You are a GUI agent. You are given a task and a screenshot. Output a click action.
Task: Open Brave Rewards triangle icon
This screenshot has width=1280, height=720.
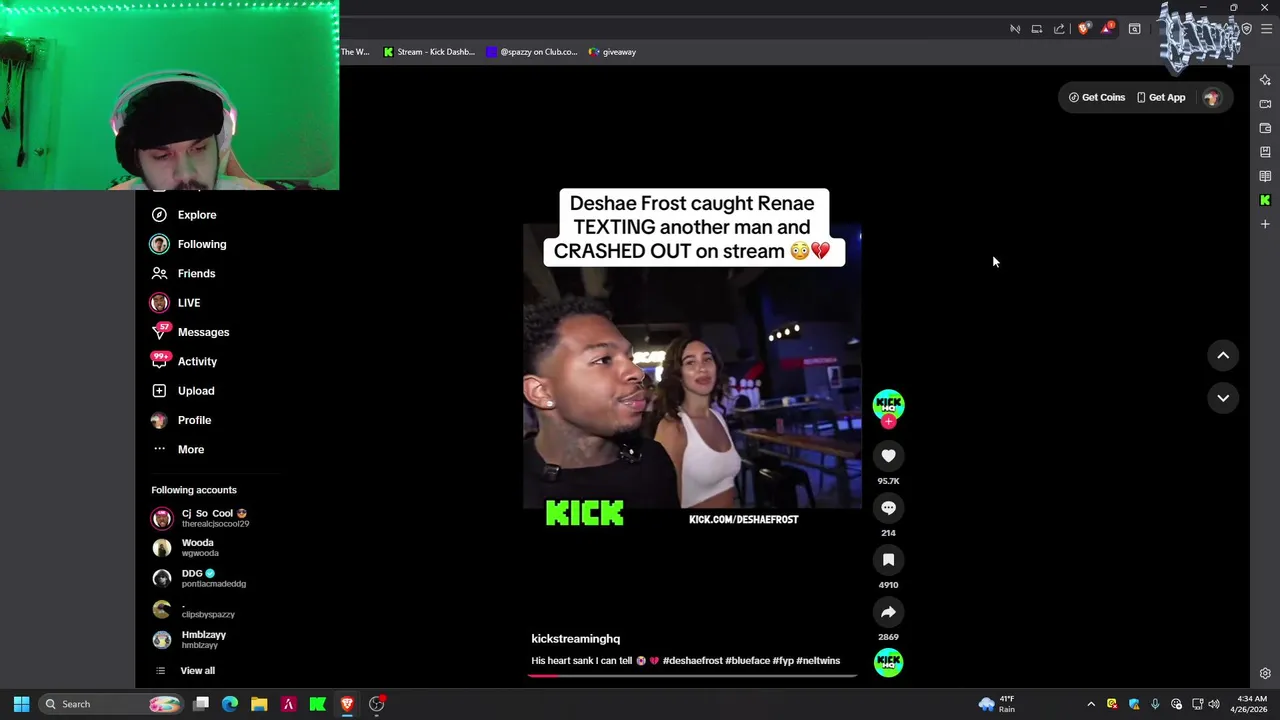click(x=1106, y=28)
